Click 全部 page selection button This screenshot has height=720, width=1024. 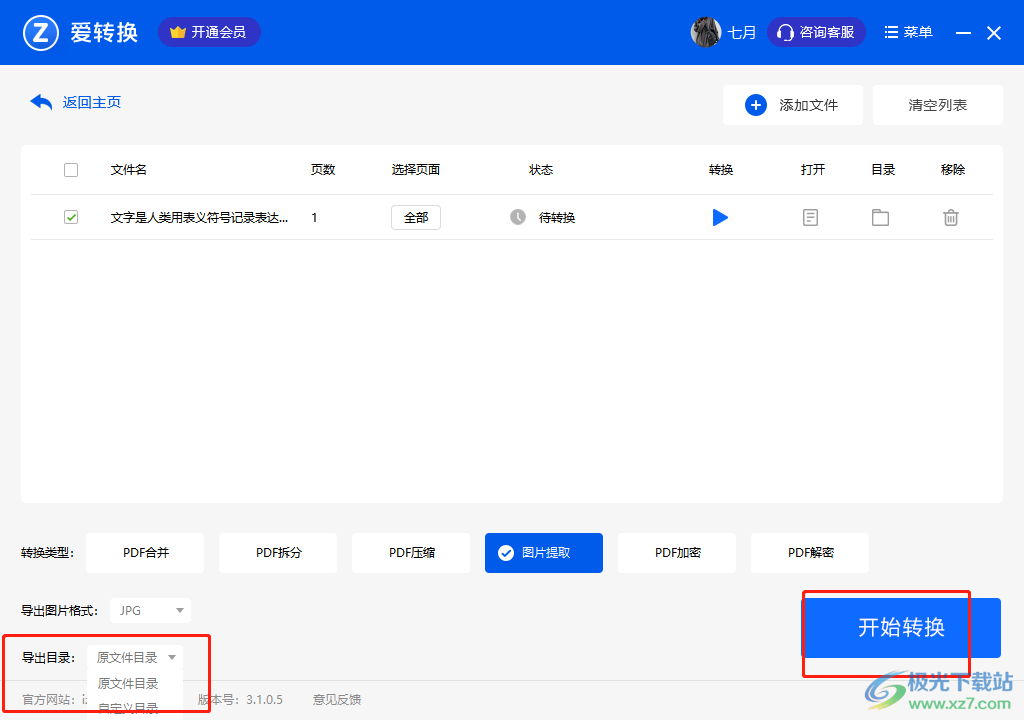(416, 217)
